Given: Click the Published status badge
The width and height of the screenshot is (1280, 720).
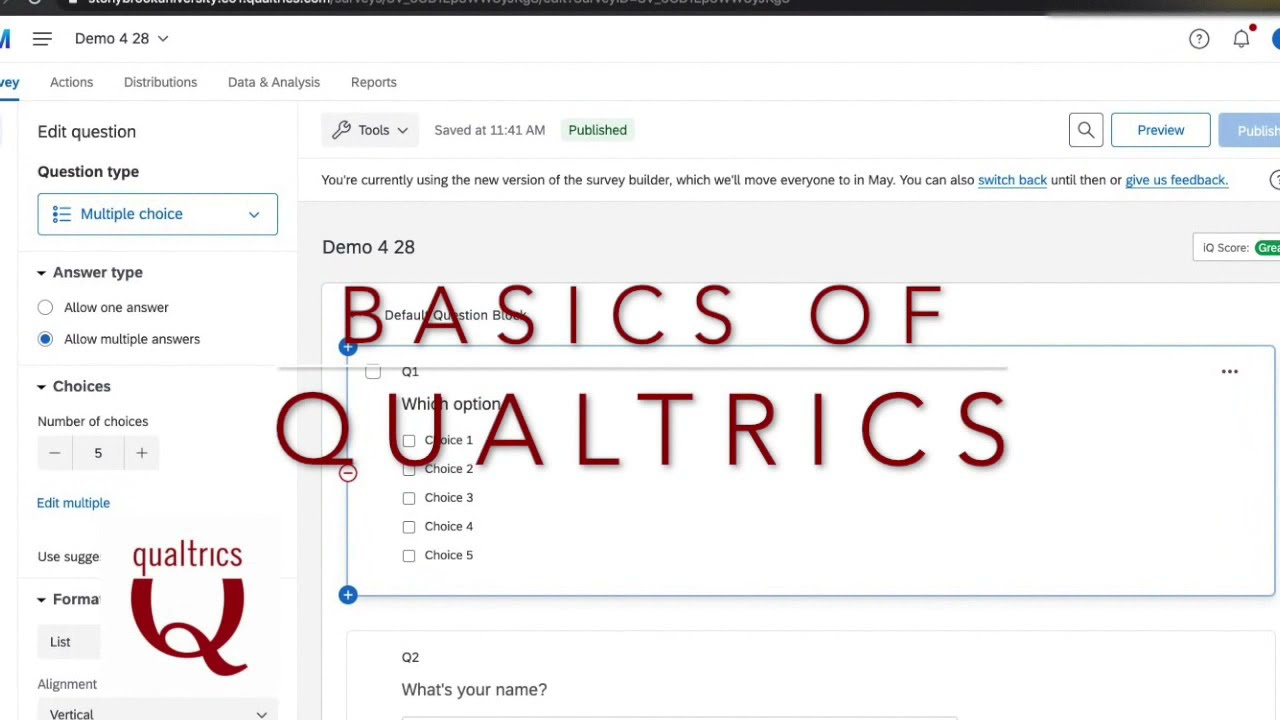Looking at the screenshot, I should (x=597, y=130).
